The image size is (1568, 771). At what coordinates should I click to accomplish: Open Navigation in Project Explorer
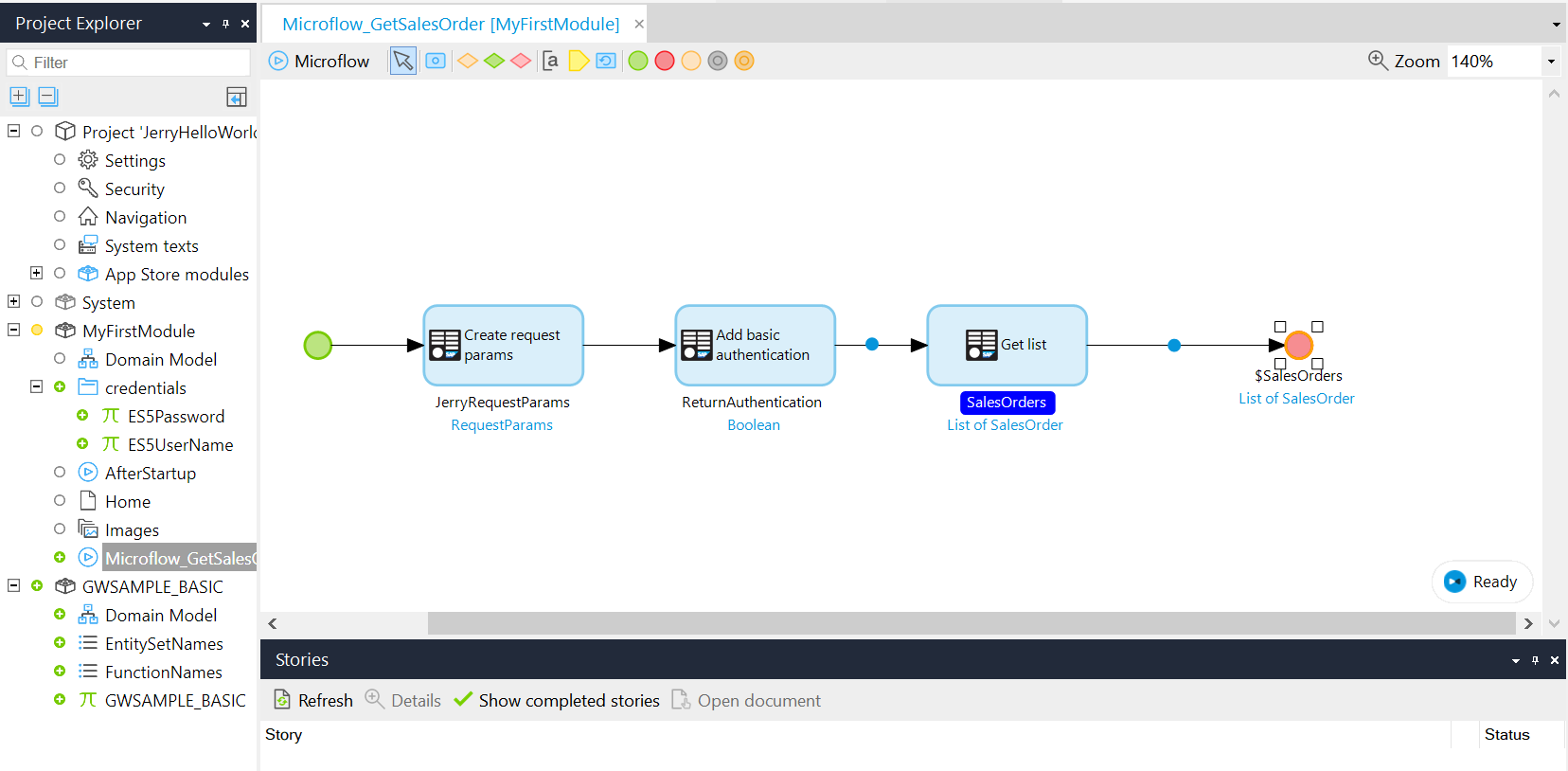[146, 217]
